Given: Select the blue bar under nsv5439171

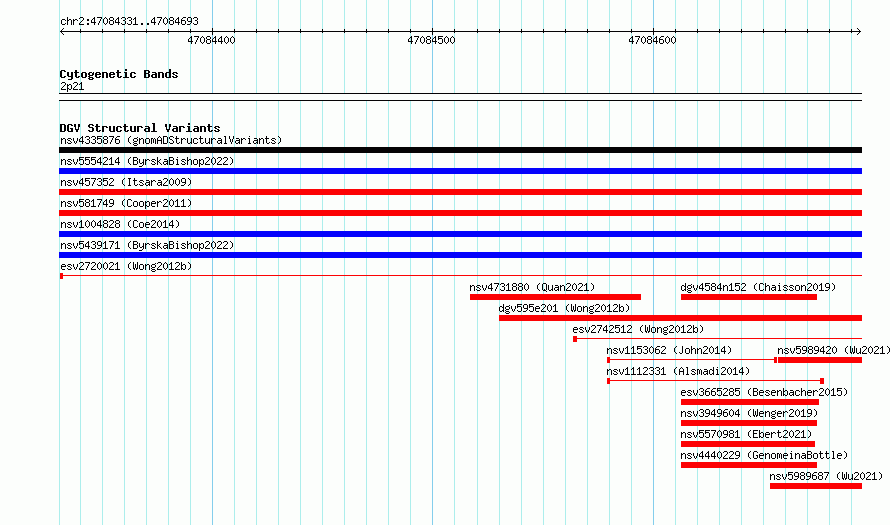Looking at the screenshot, I should point(460,255).
